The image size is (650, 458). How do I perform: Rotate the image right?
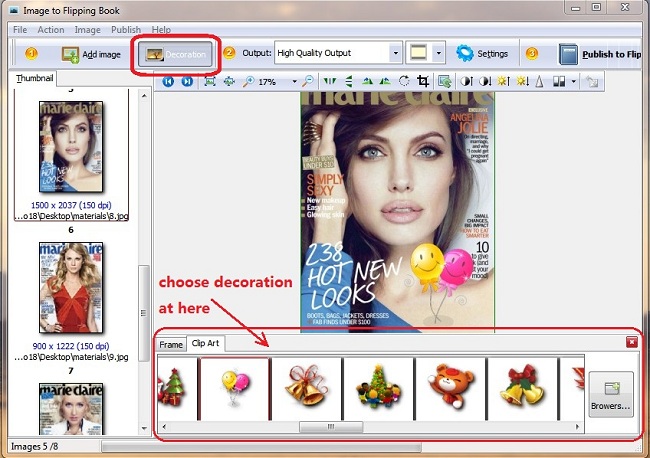(385, 81)
